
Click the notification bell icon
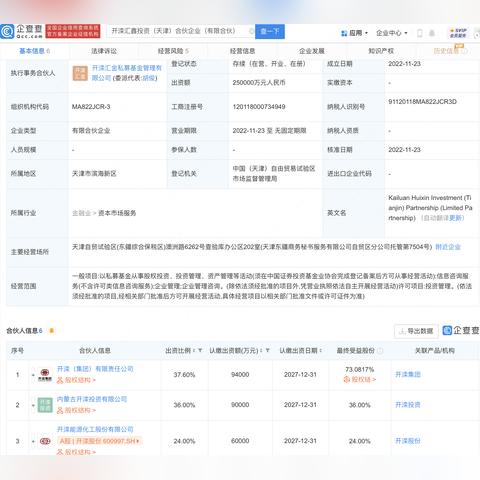432,33
